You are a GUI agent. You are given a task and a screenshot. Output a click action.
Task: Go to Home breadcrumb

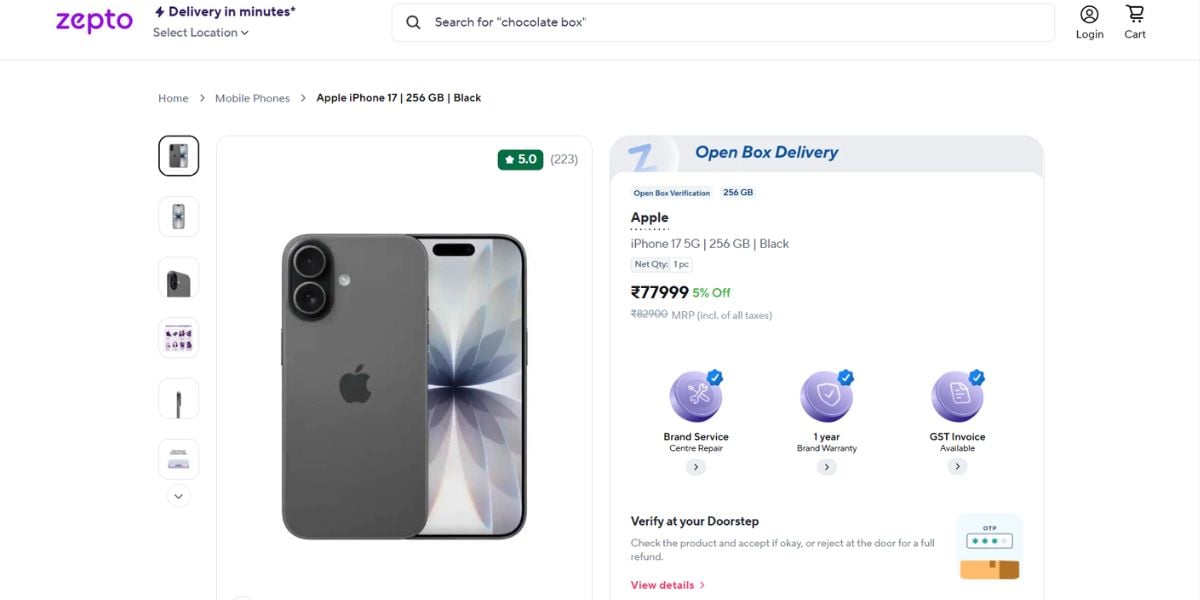[x=173, y=98]
